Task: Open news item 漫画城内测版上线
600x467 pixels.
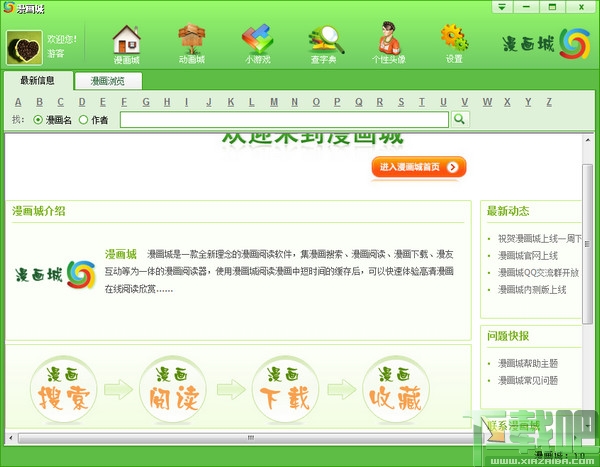Action: click(532, 290)
